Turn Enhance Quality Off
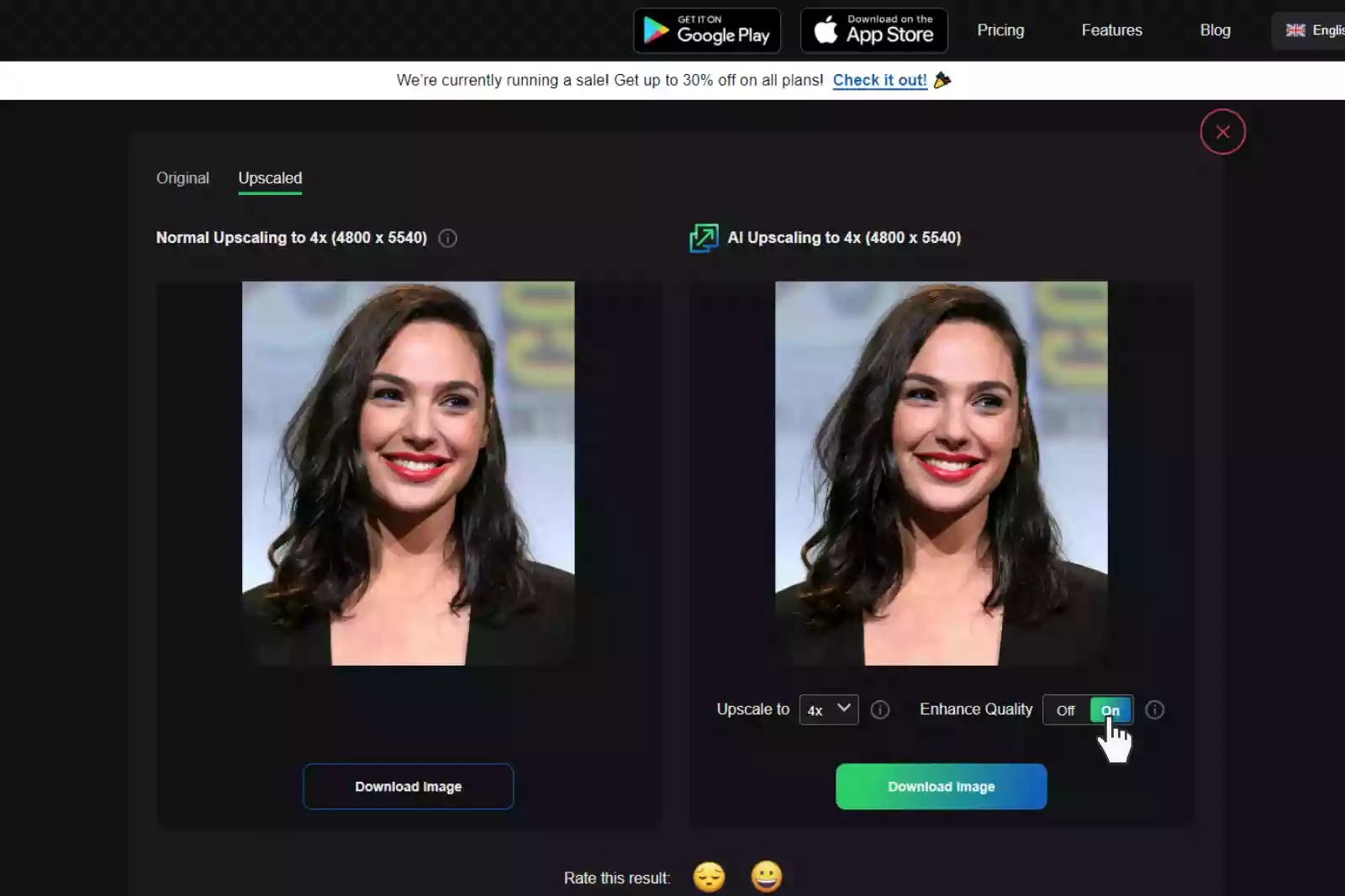The width and height of the screenshot is (1345, 896). tap(1065, 710)
